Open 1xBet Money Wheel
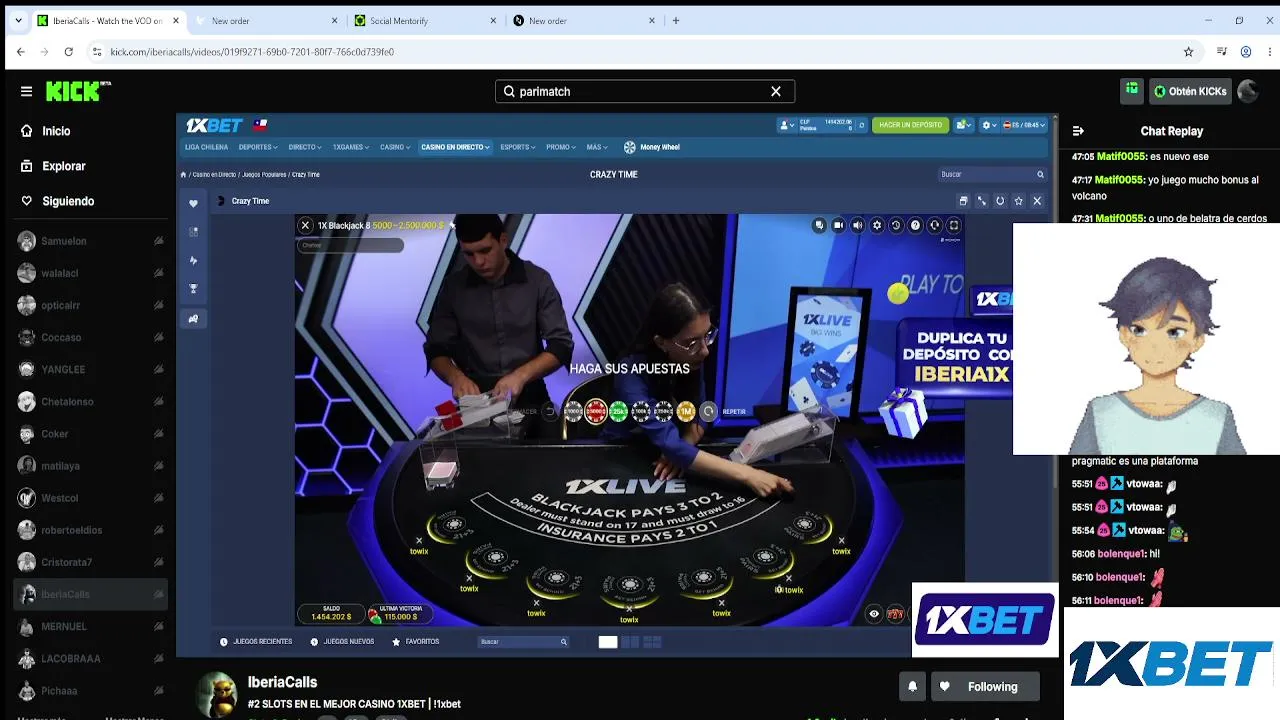Screen dimensions: 1280x720 [x=652, y=147]
